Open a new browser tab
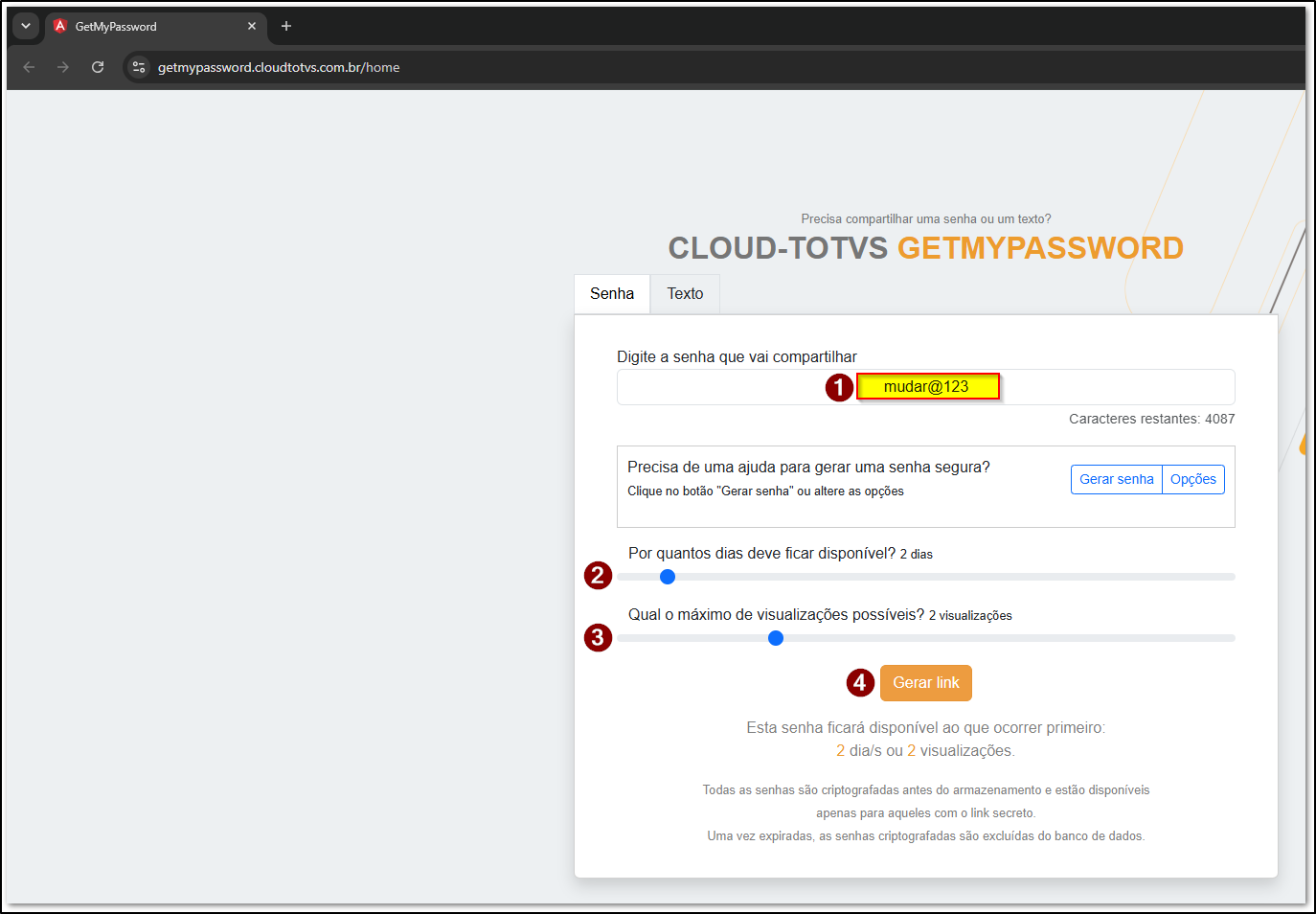The height and width of the screenshot is (914, 1316). (x=285, y=26)
